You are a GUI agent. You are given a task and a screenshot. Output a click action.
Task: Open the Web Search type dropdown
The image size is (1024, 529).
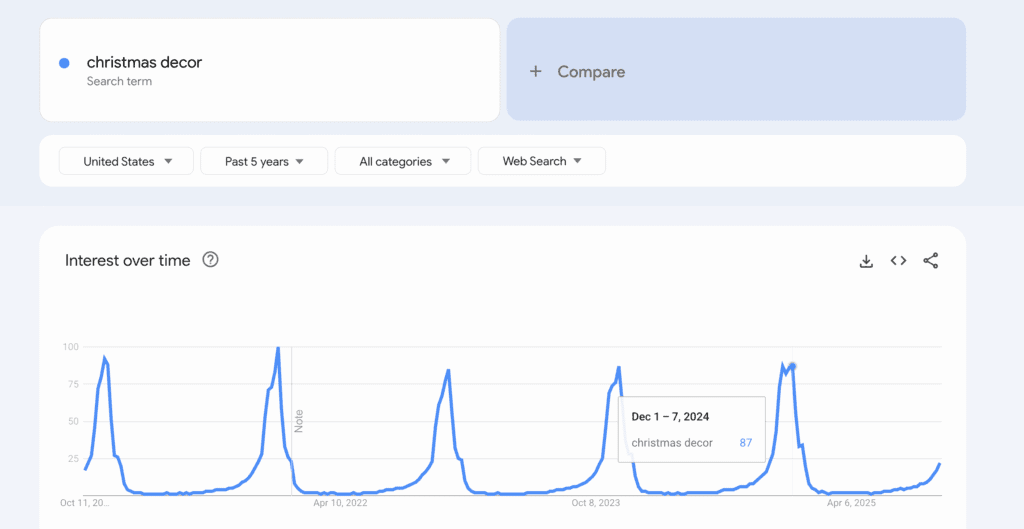click(x=542, y=161)
